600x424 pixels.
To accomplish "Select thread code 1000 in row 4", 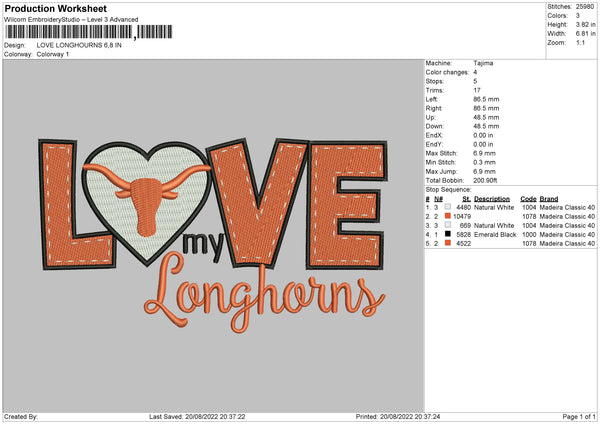I will coord(529,235).
